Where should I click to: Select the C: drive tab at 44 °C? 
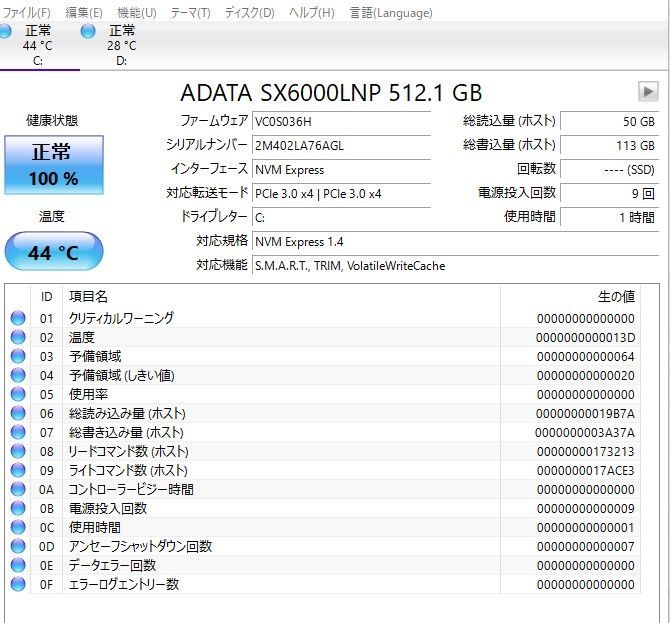[x=38, y=46]
